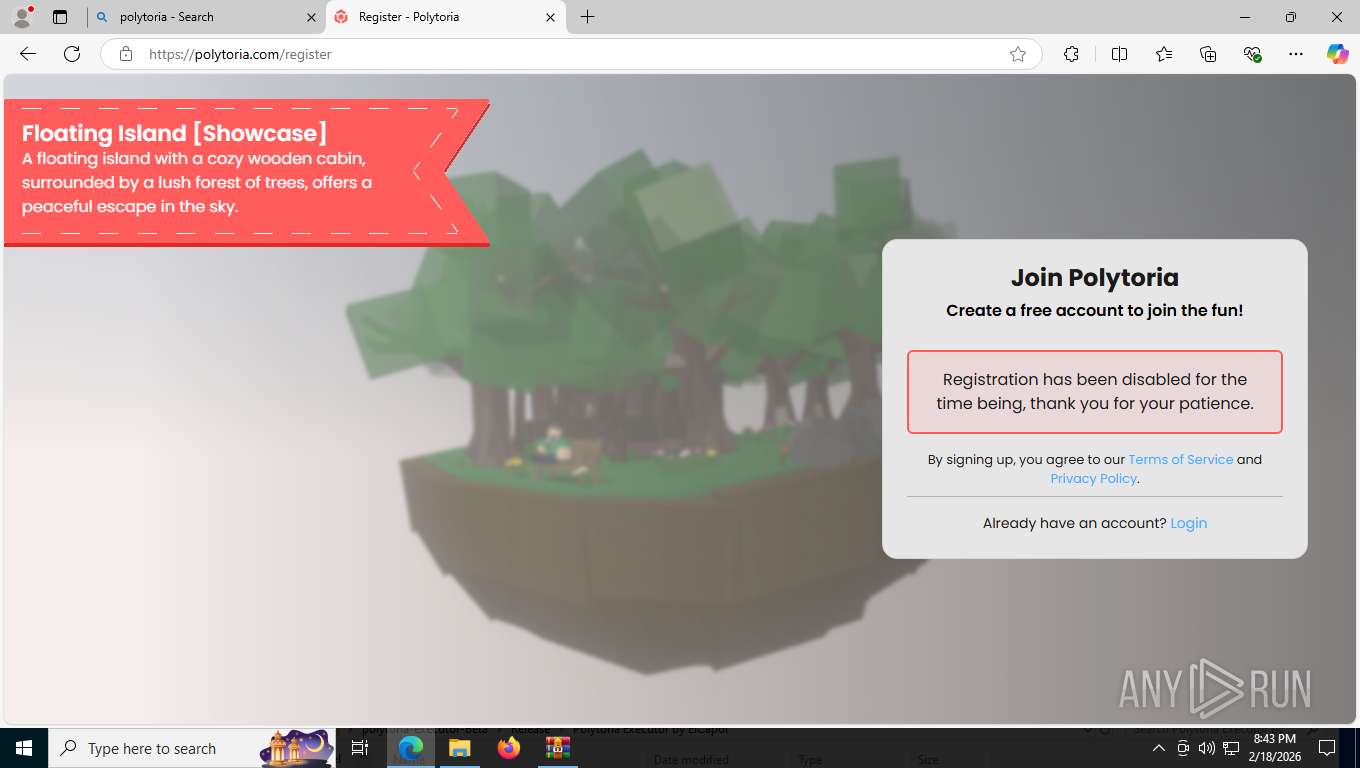Image resolution: width=1360 pixels, height=768 pixels.
Task: Add this page to favorites star
Action: click(x=1018, y=54)
